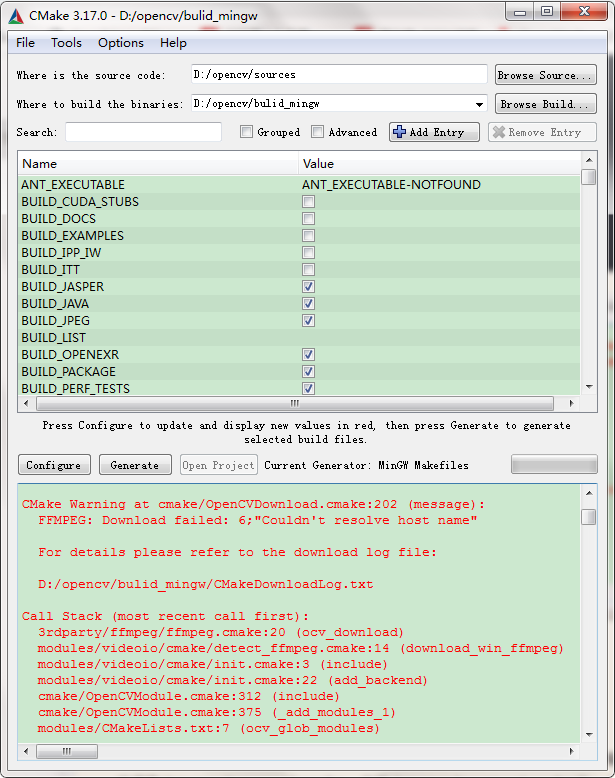This screenshot has height=778, width=615.
Task: Uncheck the BUILD_JASPER option
Action: click(x=308, y=286)
